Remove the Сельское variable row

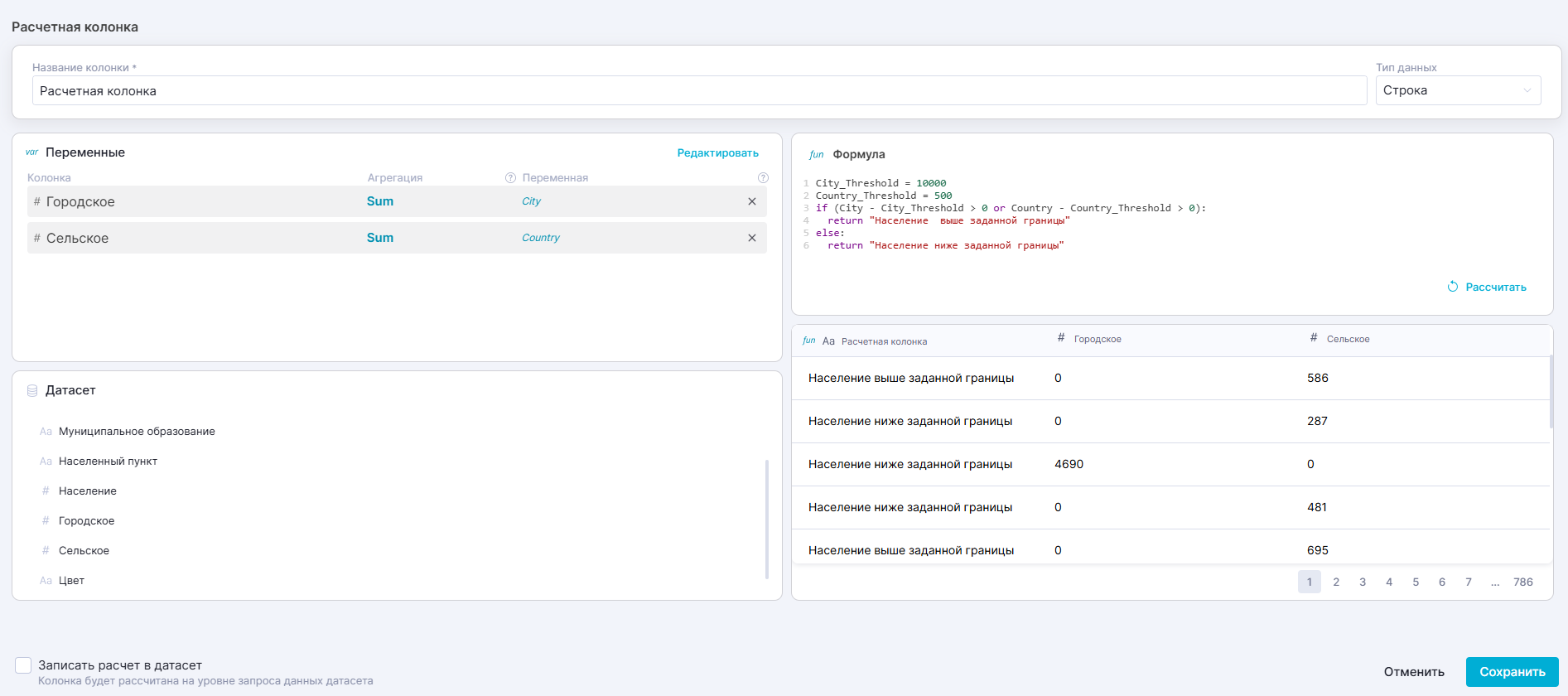751,238
